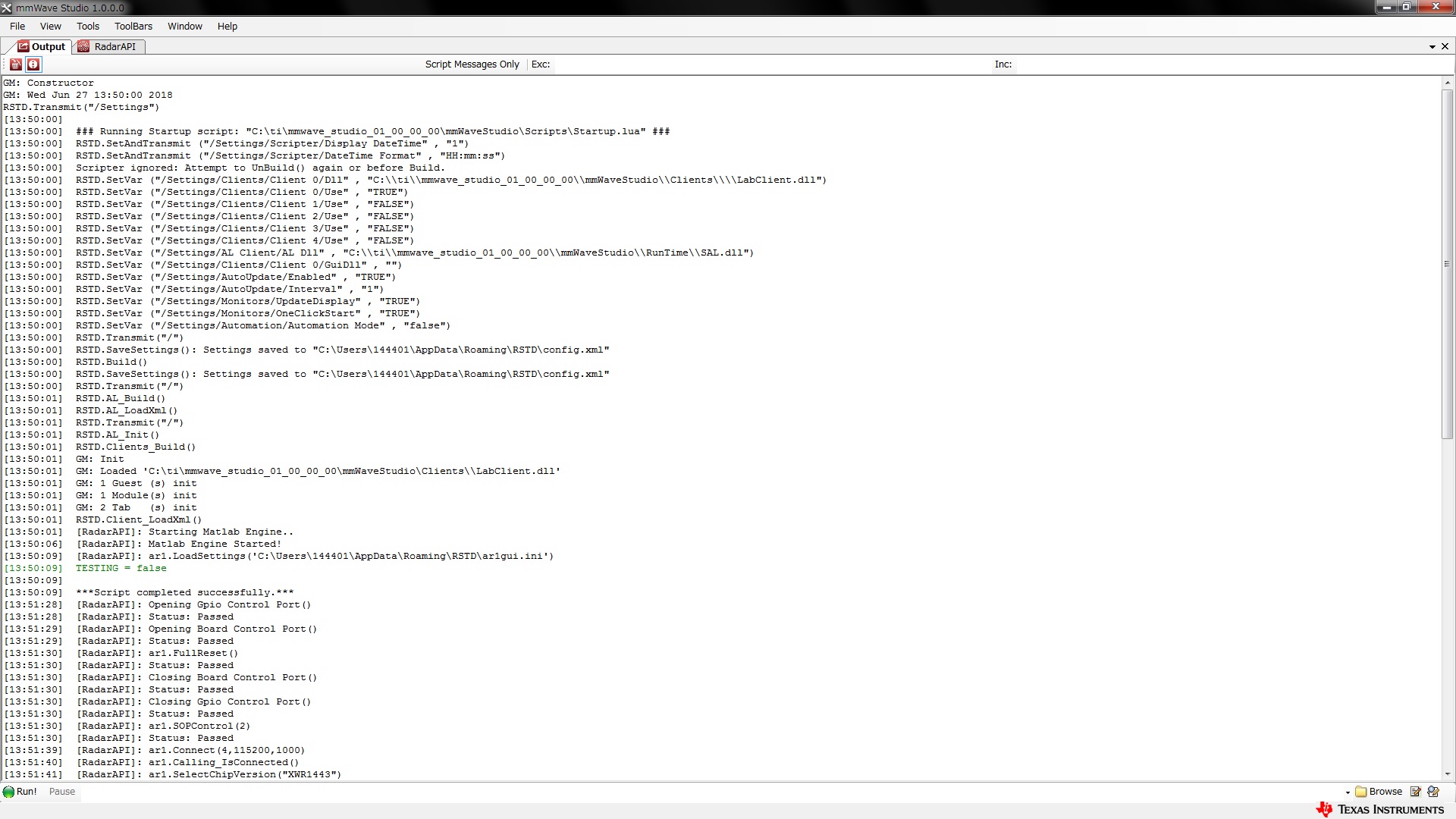Open the Help menu
The height and width of the screenshot is (819, 1456).
pyautogui.click(x=227, y=26)
